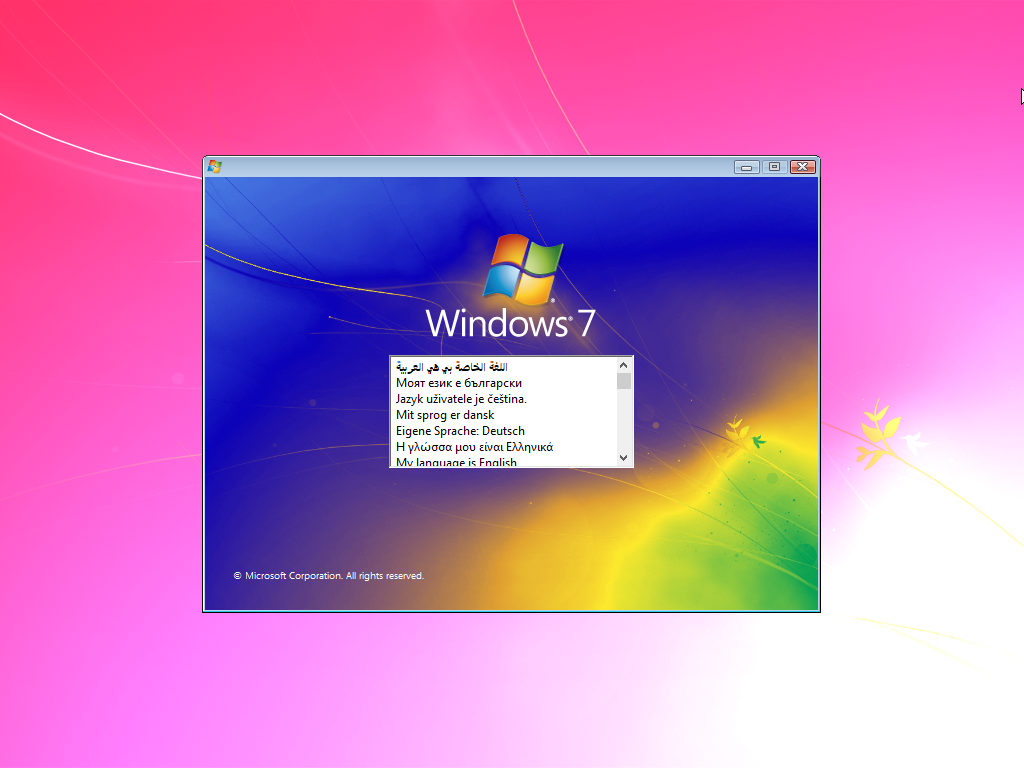
Task: Pick "Mit sprog er dansk"
Action: 504,415
